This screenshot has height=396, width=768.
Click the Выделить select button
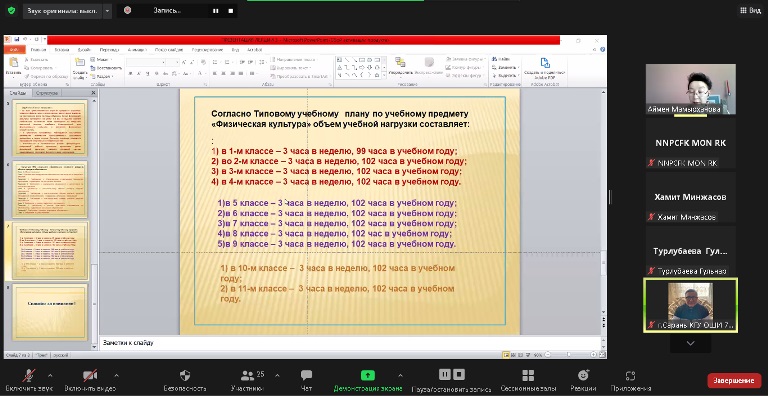(x=505, y=75)
